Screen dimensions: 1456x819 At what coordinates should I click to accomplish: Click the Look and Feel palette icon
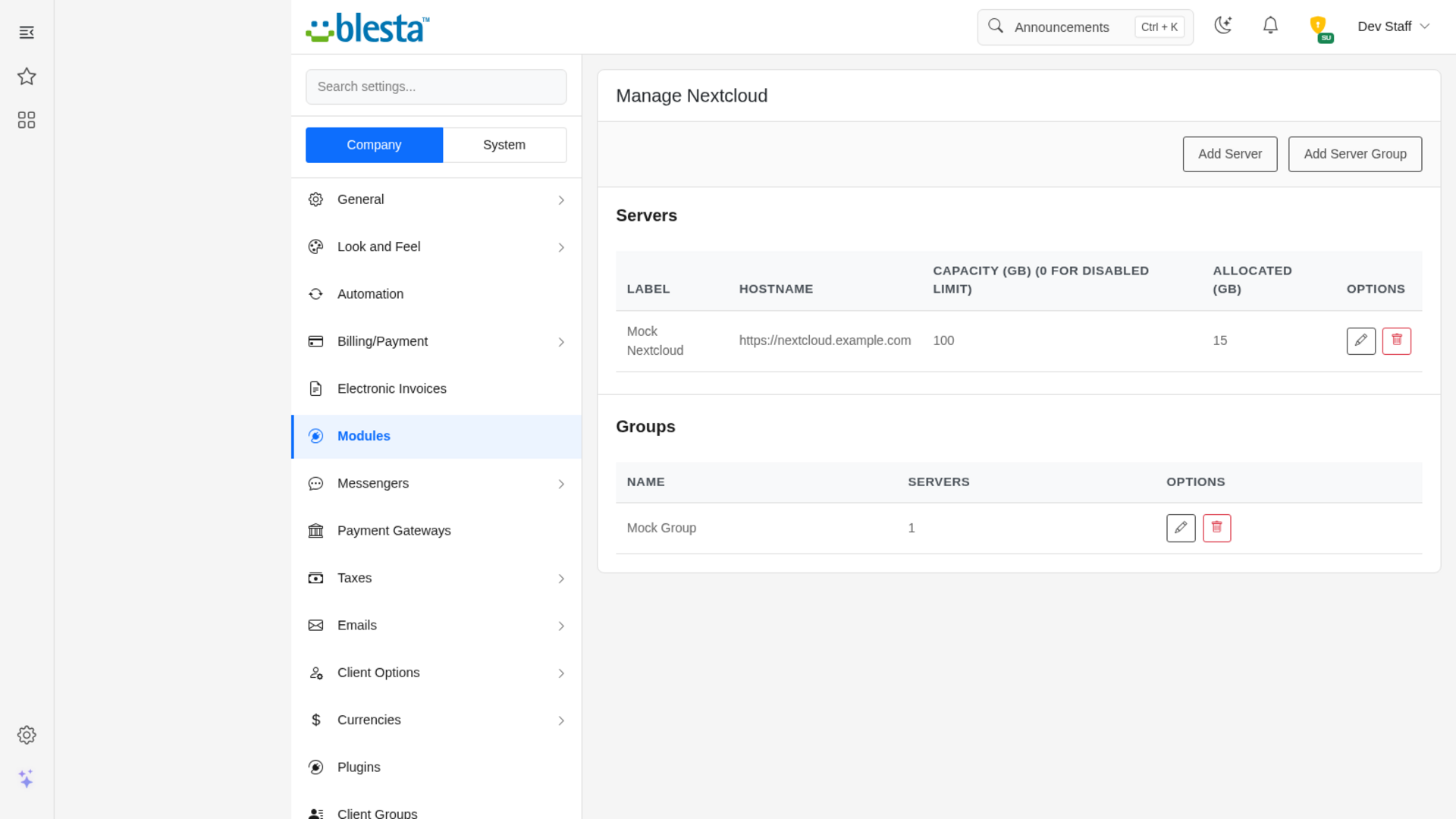click(316, 247)
